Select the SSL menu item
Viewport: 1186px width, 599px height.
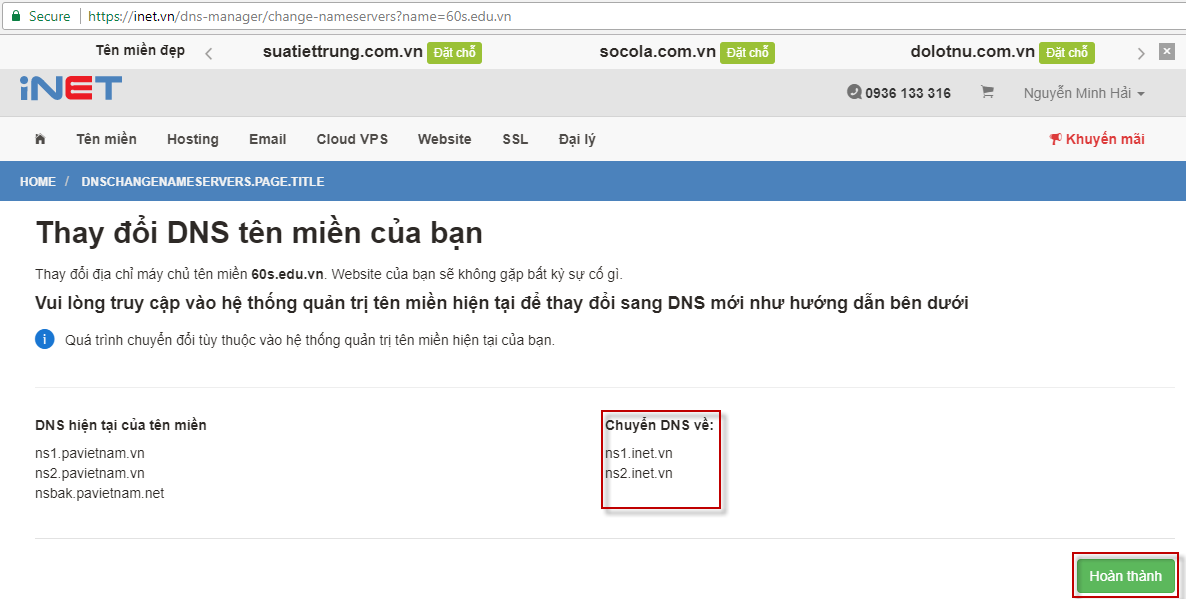(x=514, y=139)
